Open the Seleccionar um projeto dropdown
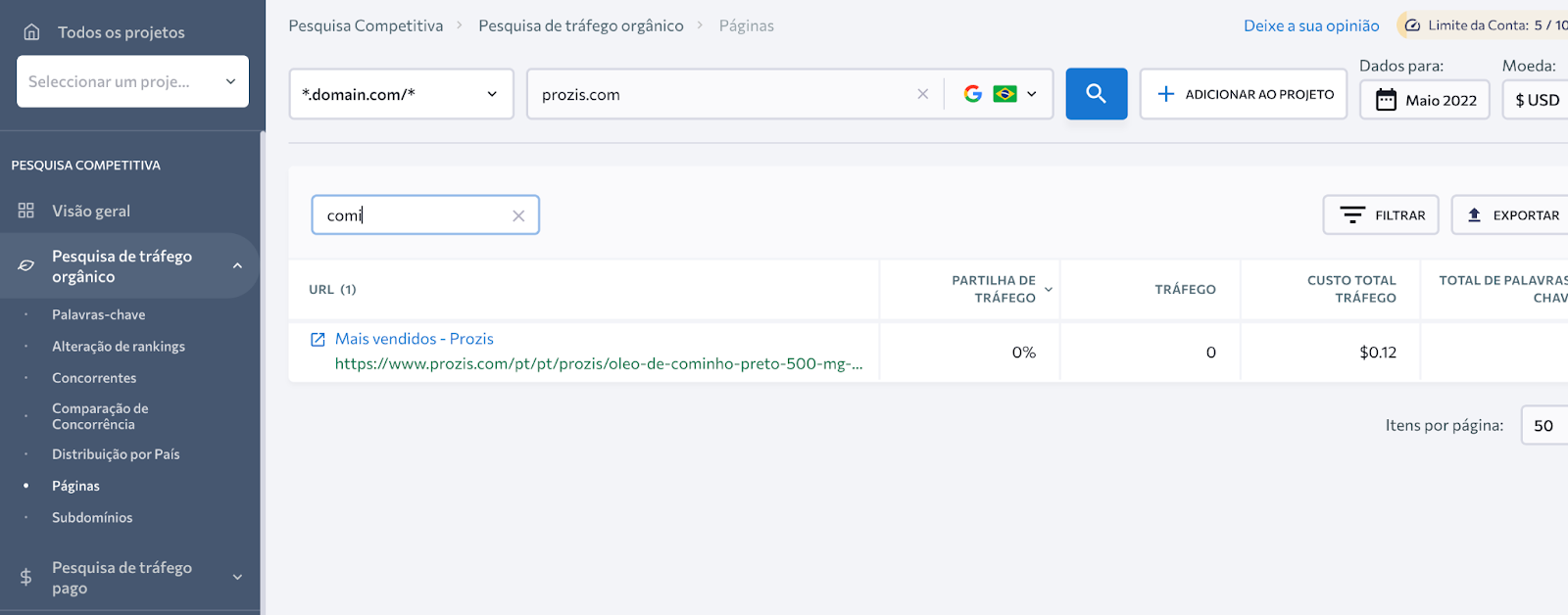The width and height of the screenshot is (1568, 615). [x=132, y=81]
